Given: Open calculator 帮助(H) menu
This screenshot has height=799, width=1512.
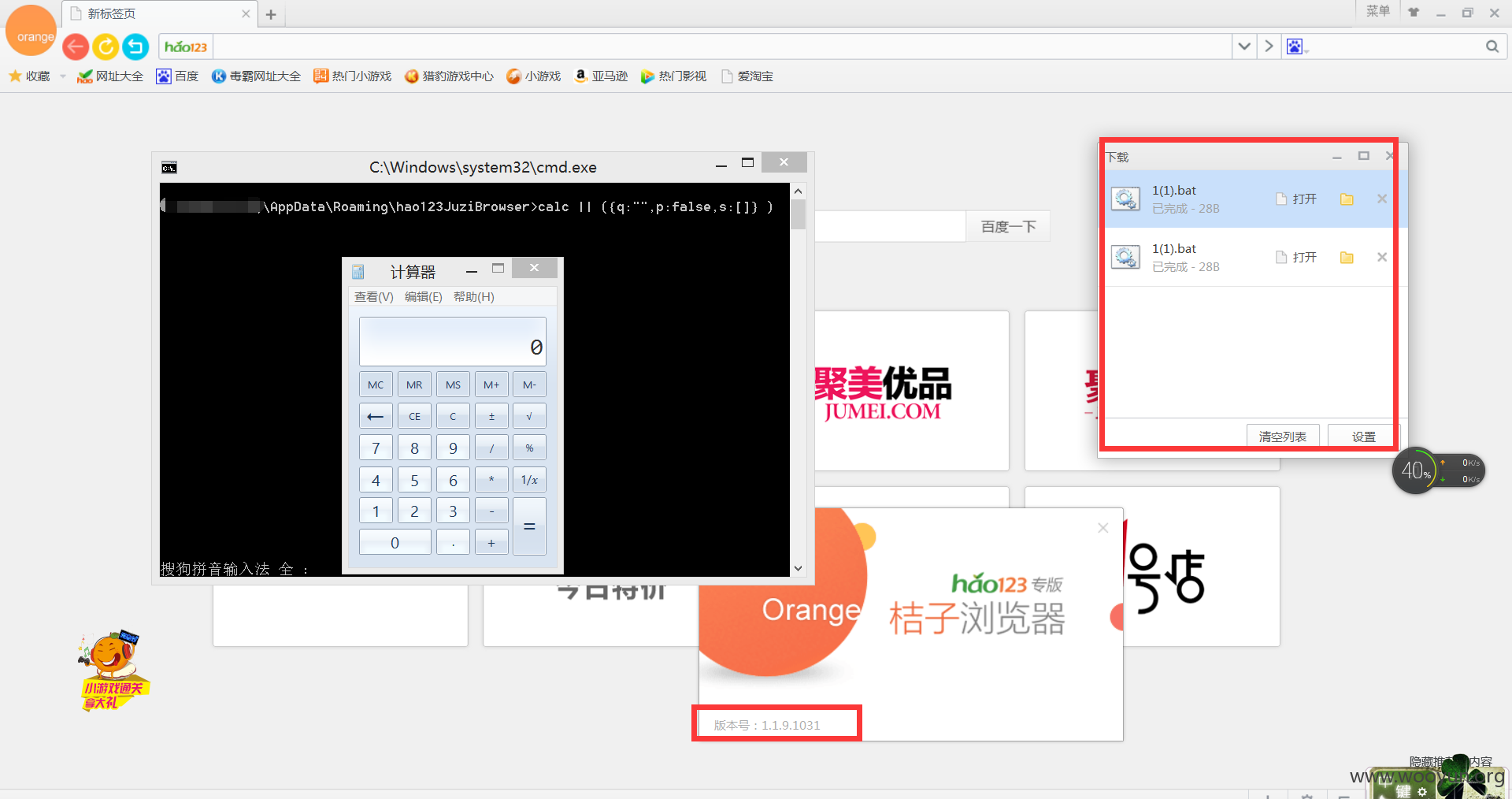Looking at the screenshot, I should pyautogui.click(x=473, y=297).
